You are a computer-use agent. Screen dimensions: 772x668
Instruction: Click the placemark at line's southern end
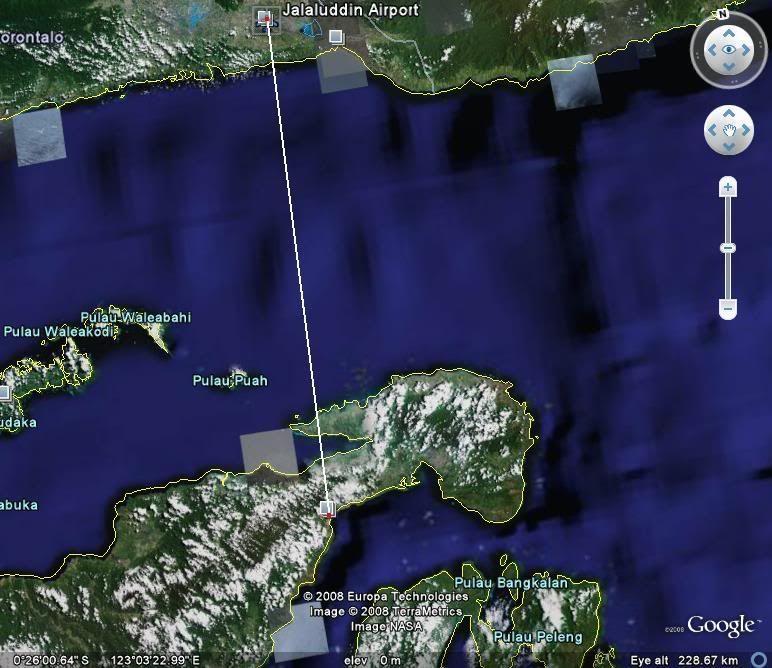(326, 508)
